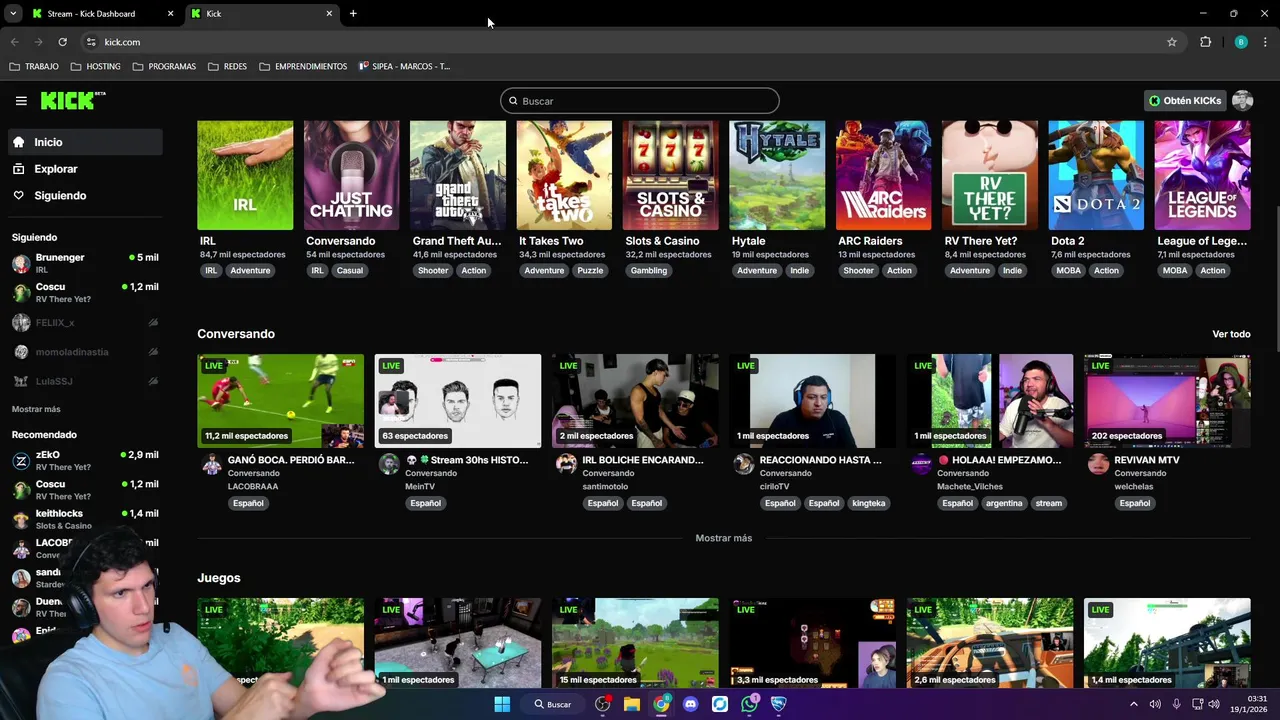The width and height of the screenshot is (1280, 720).
Task: View site information icon beside kick.com
Action: pos(91,42)
